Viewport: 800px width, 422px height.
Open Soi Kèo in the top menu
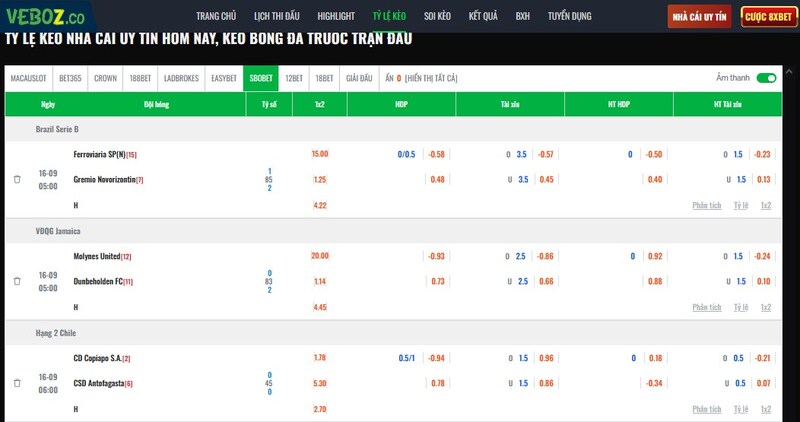pyautogui.click(x=436, y=17)
